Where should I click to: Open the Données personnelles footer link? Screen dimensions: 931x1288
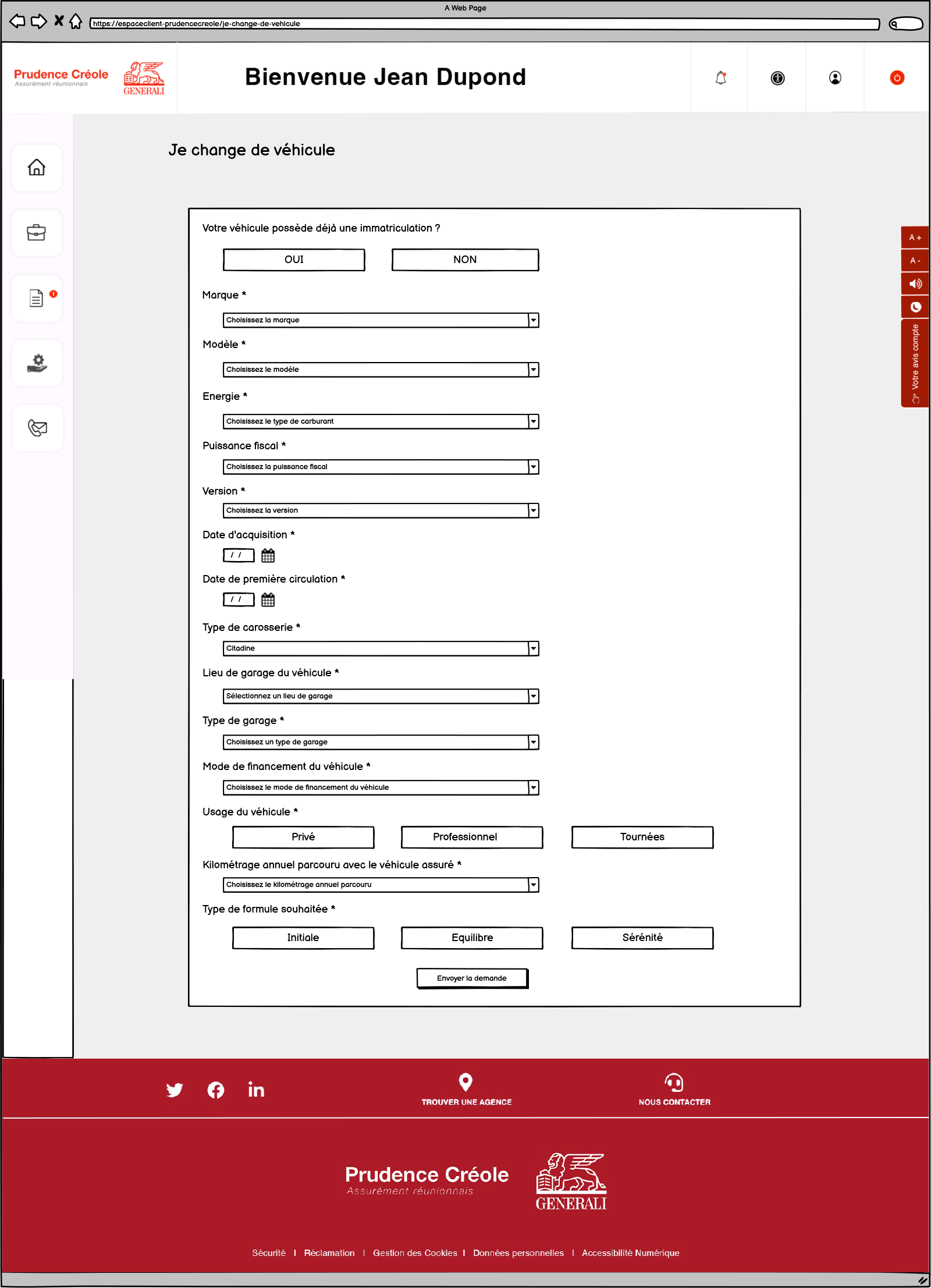[518, 1253]
